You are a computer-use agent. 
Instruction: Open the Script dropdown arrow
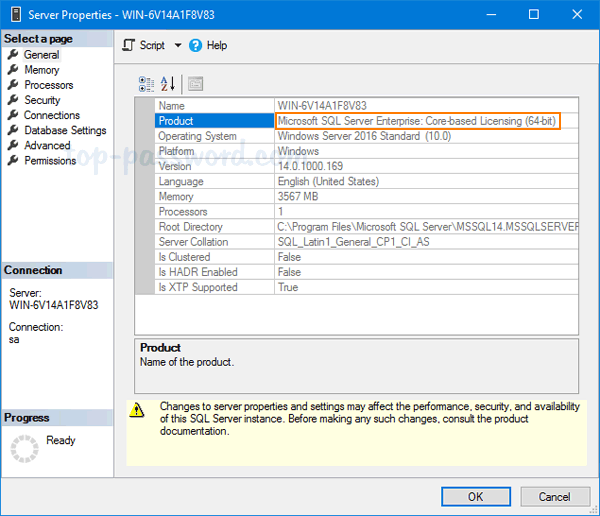[178, 46]
